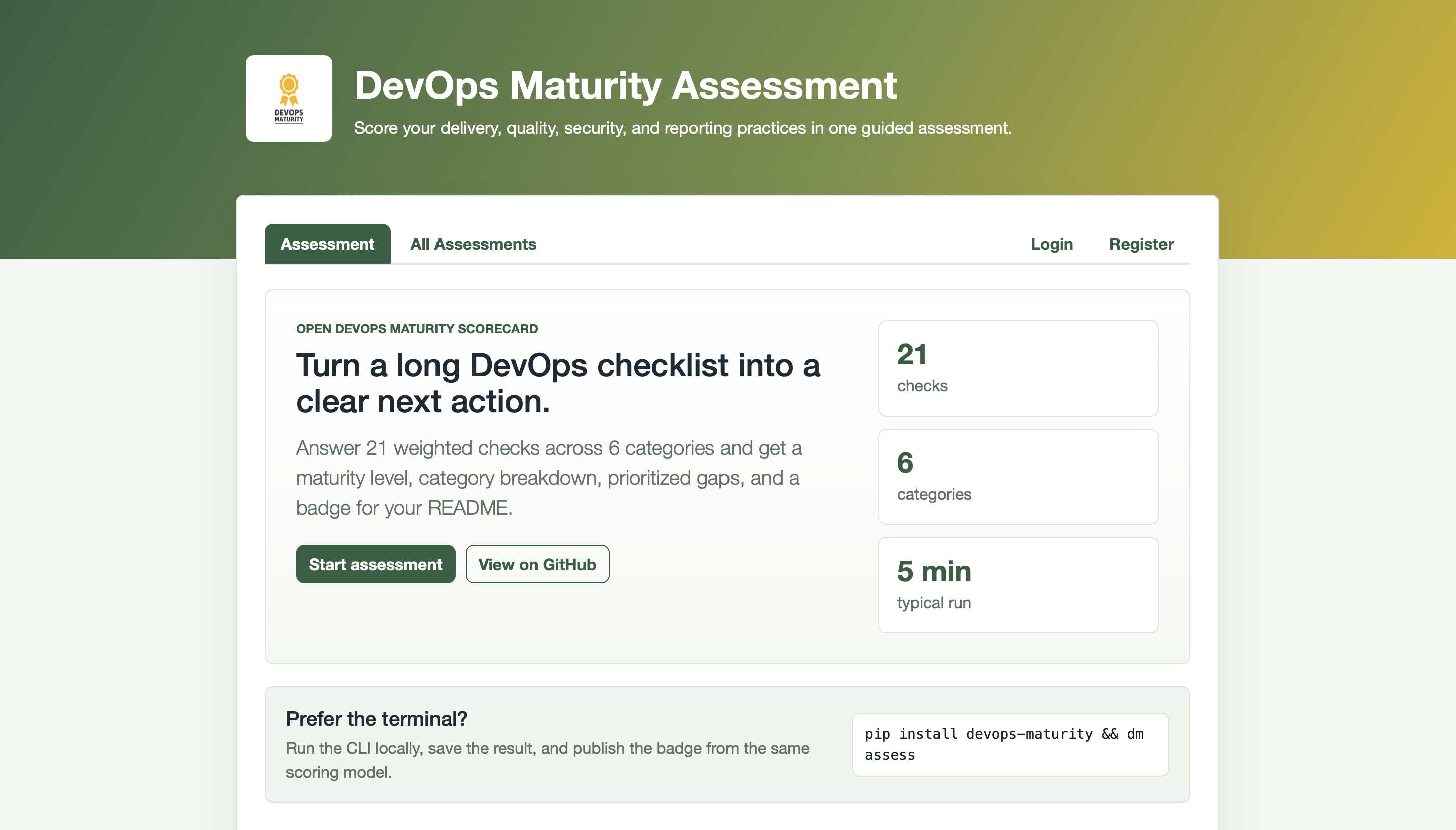Click the pip install command box
Screen dimensions: 1456x830
(x=1010, y=745)
